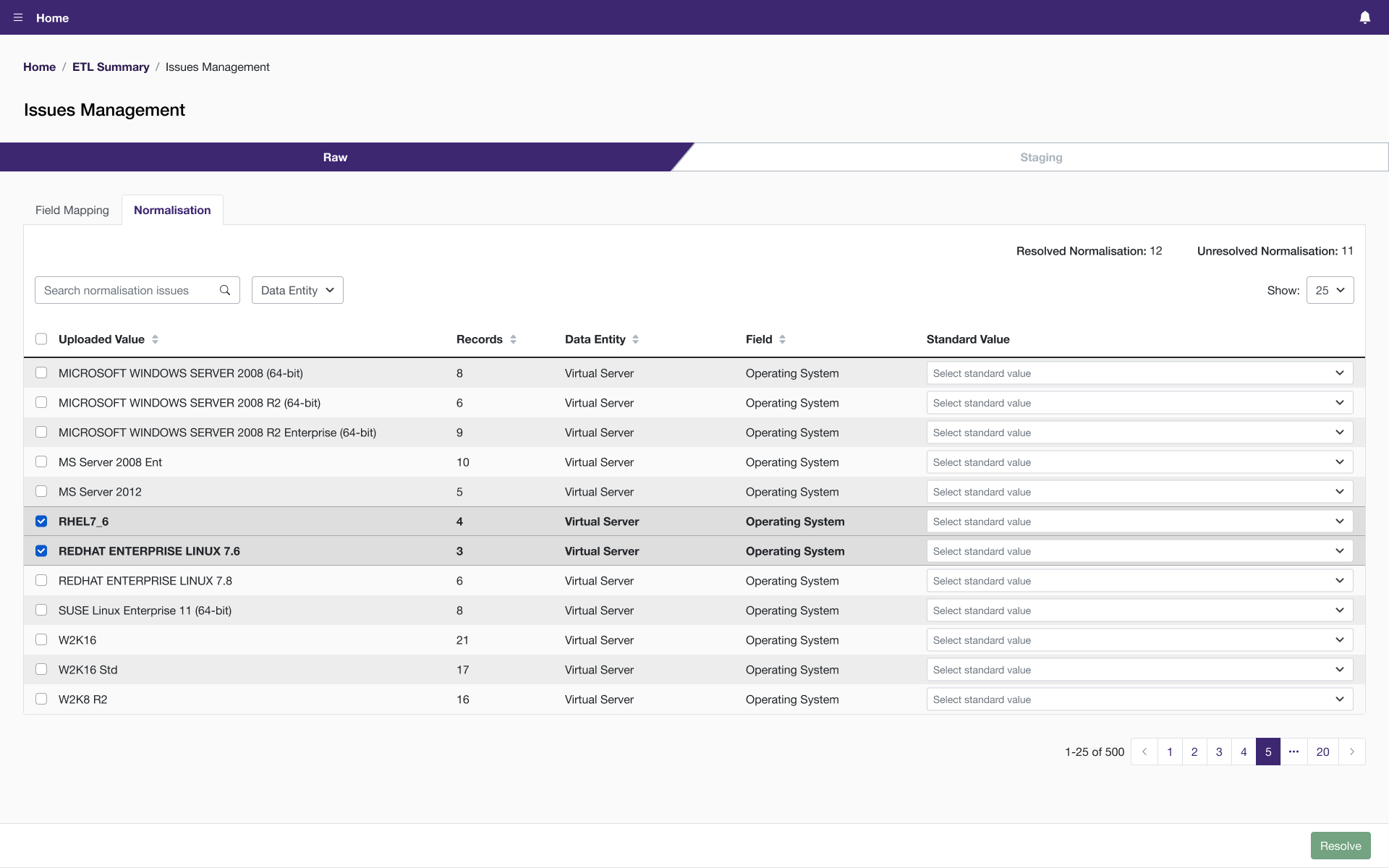Open ETL Summary breadcrumb link
This screenshot has width=1389, height=868.
coord(111,67)
